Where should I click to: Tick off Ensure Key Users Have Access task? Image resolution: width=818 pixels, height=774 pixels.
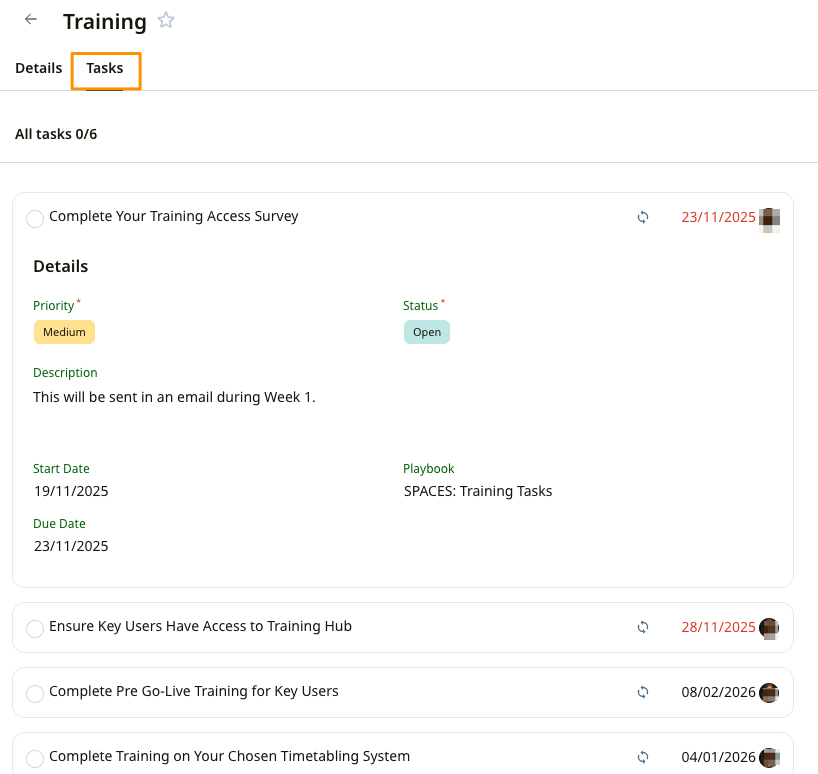(35, 629)
